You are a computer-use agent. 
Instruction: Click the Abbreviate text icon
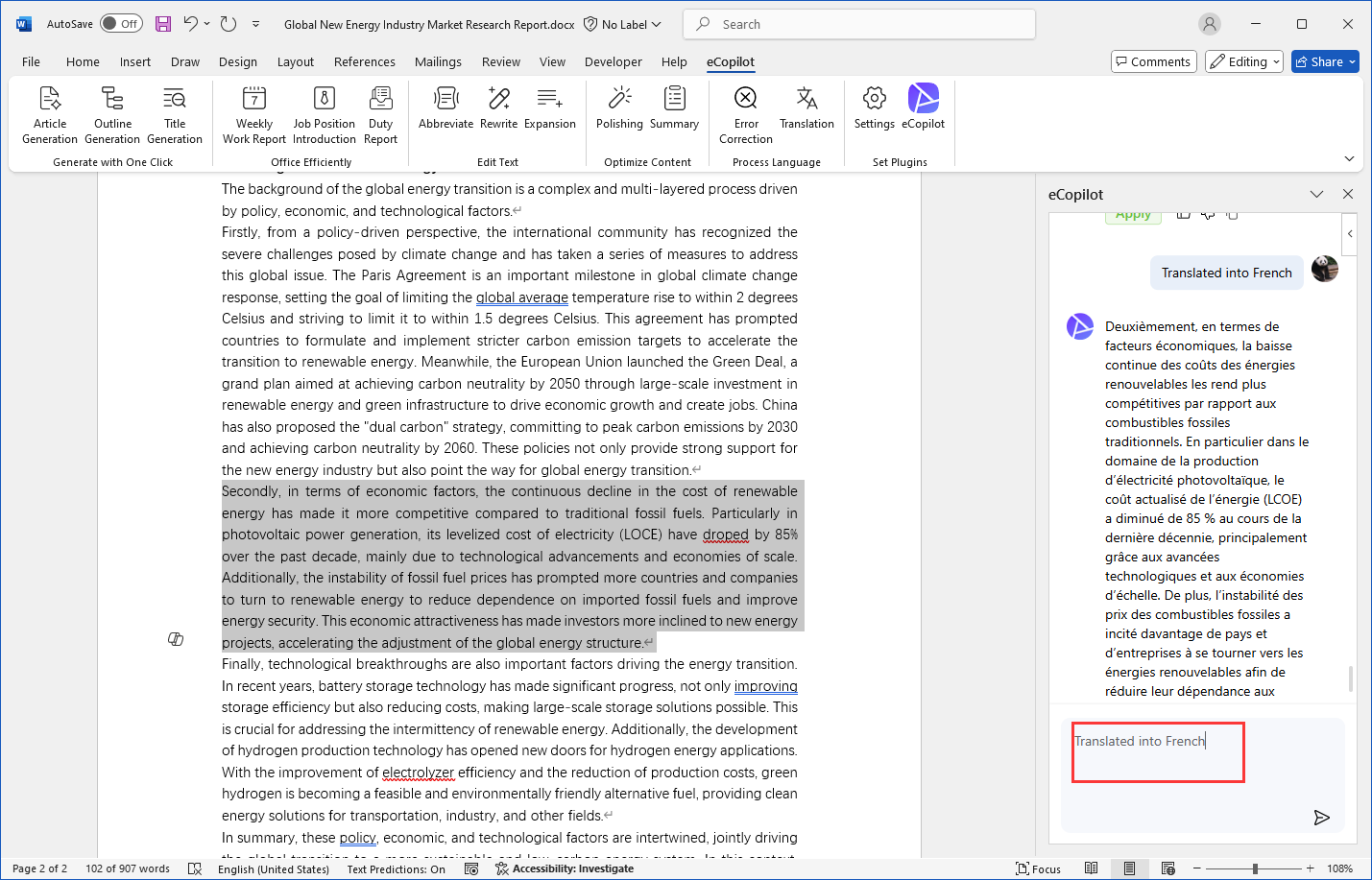point(445,99)
